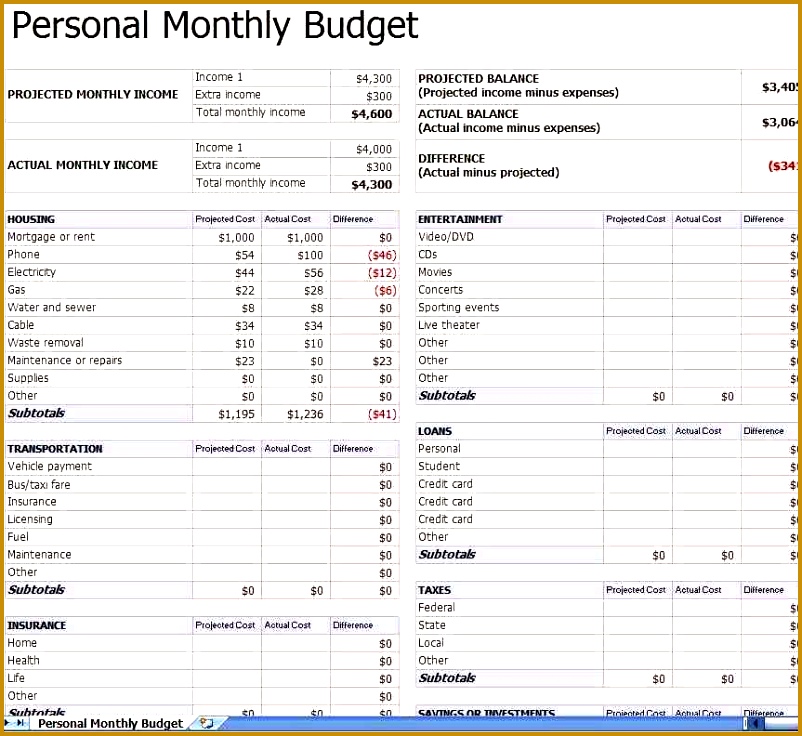Click Housing subtotal projected $1,195
Screen dimensions: 802x736
click(x=236, y=414)
